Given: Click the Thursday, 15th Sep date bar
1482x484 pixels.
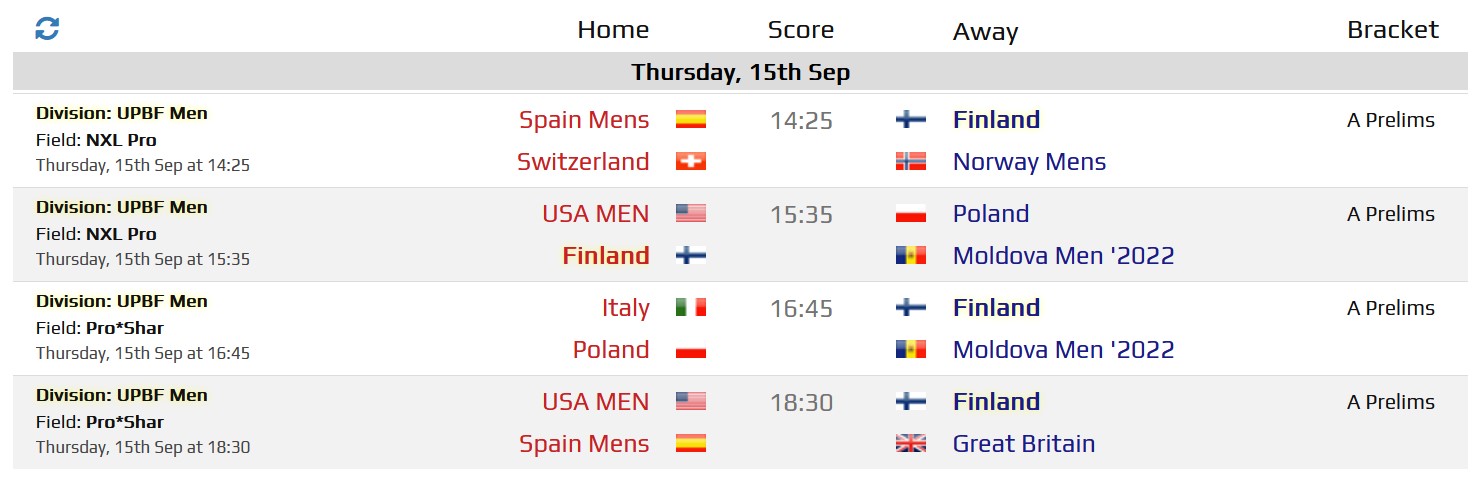Looking at the screenshot, I should point(740,73).
